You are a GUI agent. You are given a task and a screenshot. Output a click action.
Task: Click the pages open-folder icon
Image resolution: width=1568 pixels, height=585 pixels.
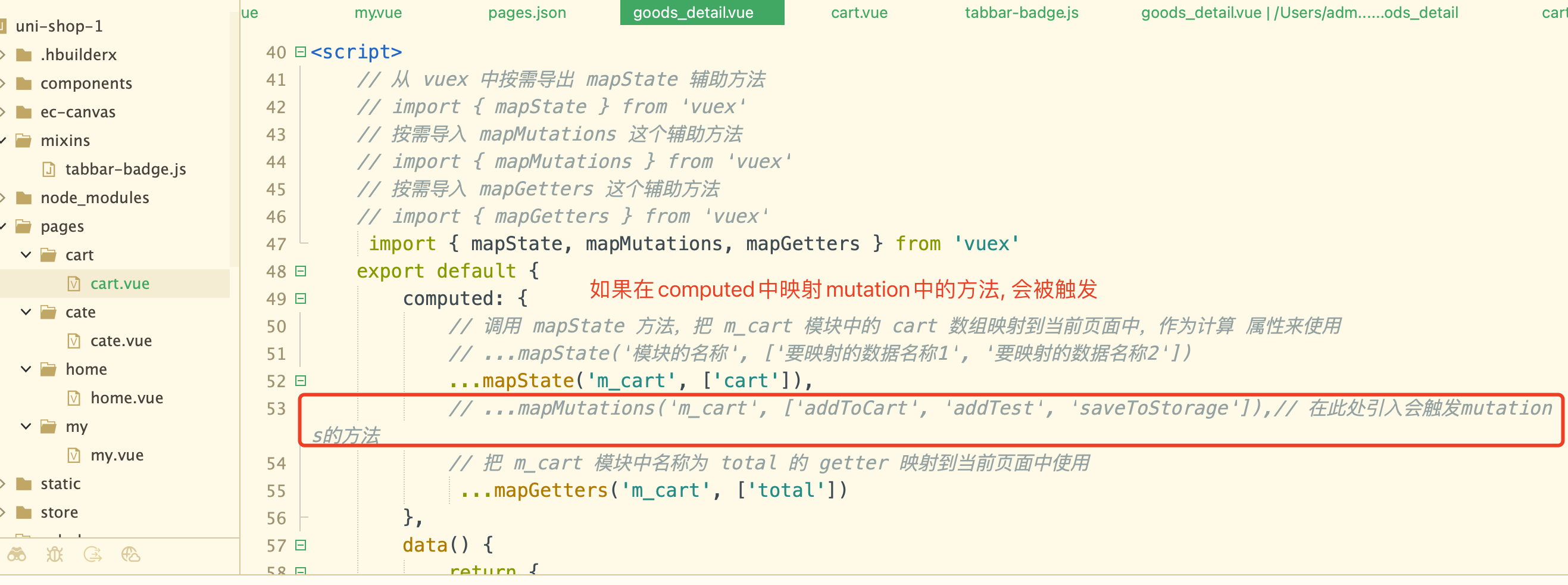click(x=24, y=227)
